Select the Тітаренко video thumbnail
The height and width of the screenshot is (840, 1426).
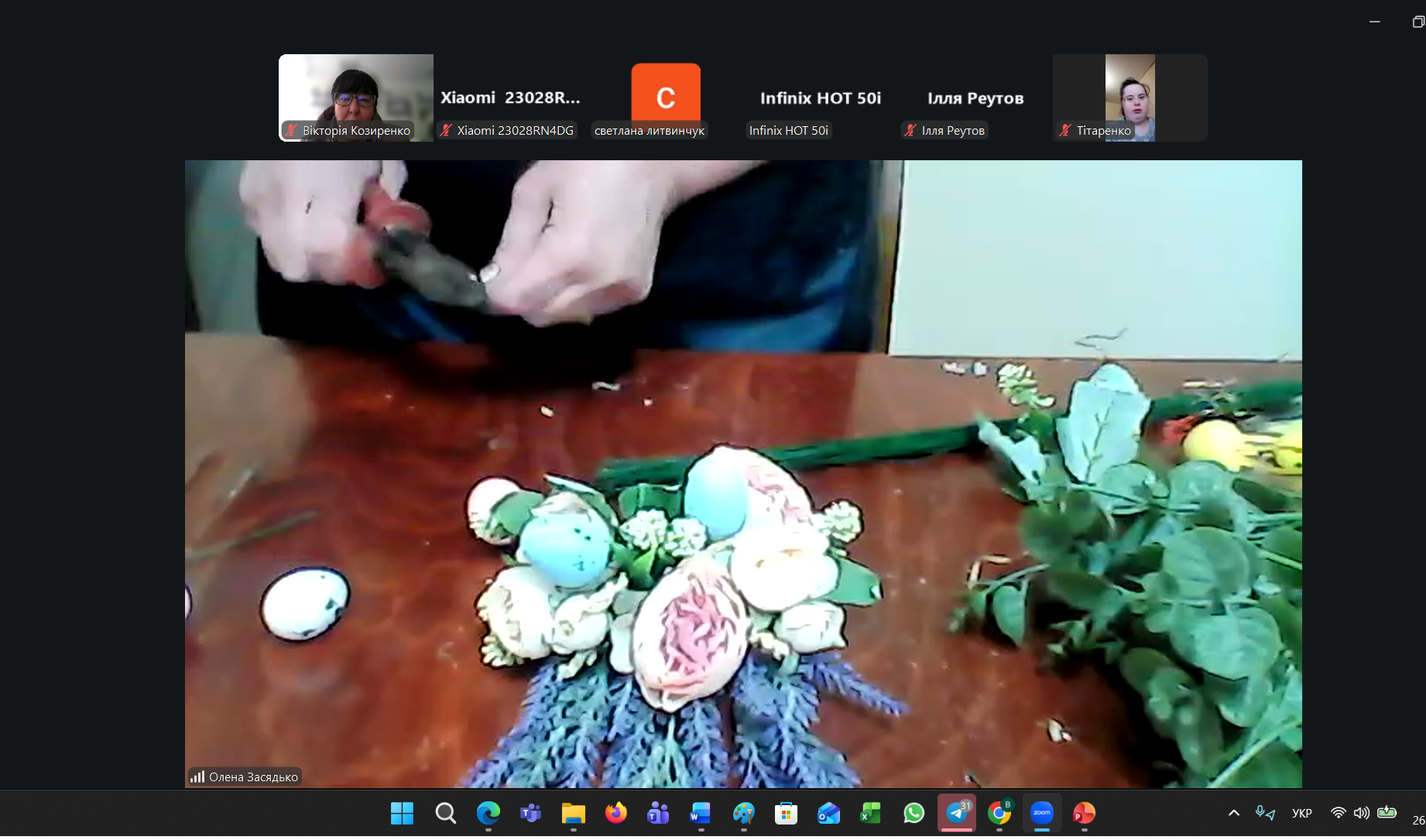[x=1130, y=98]
